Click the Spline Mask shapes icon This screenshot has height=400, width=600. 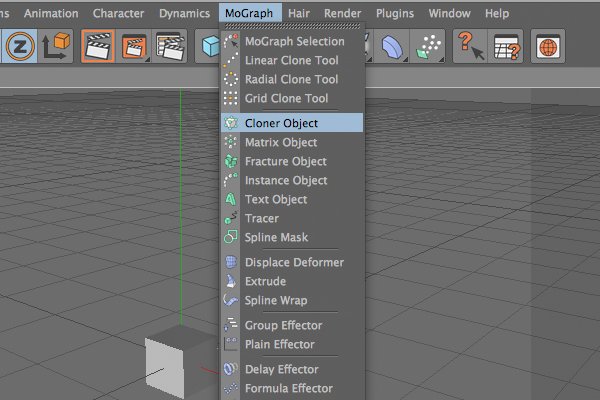click(231, 237)
